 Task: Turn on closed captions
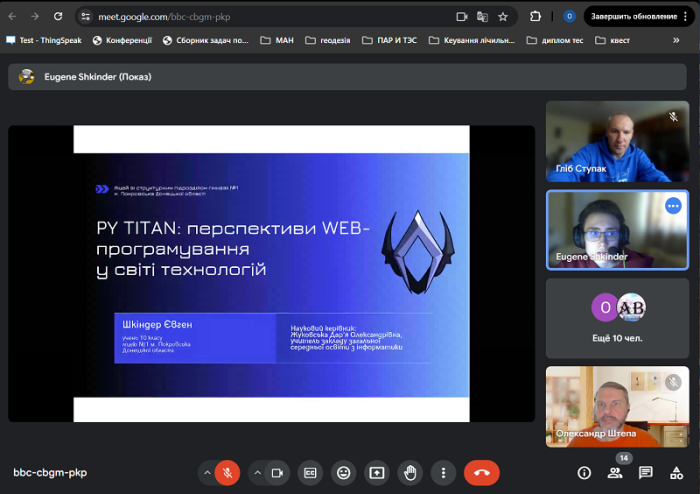point(311,472)
